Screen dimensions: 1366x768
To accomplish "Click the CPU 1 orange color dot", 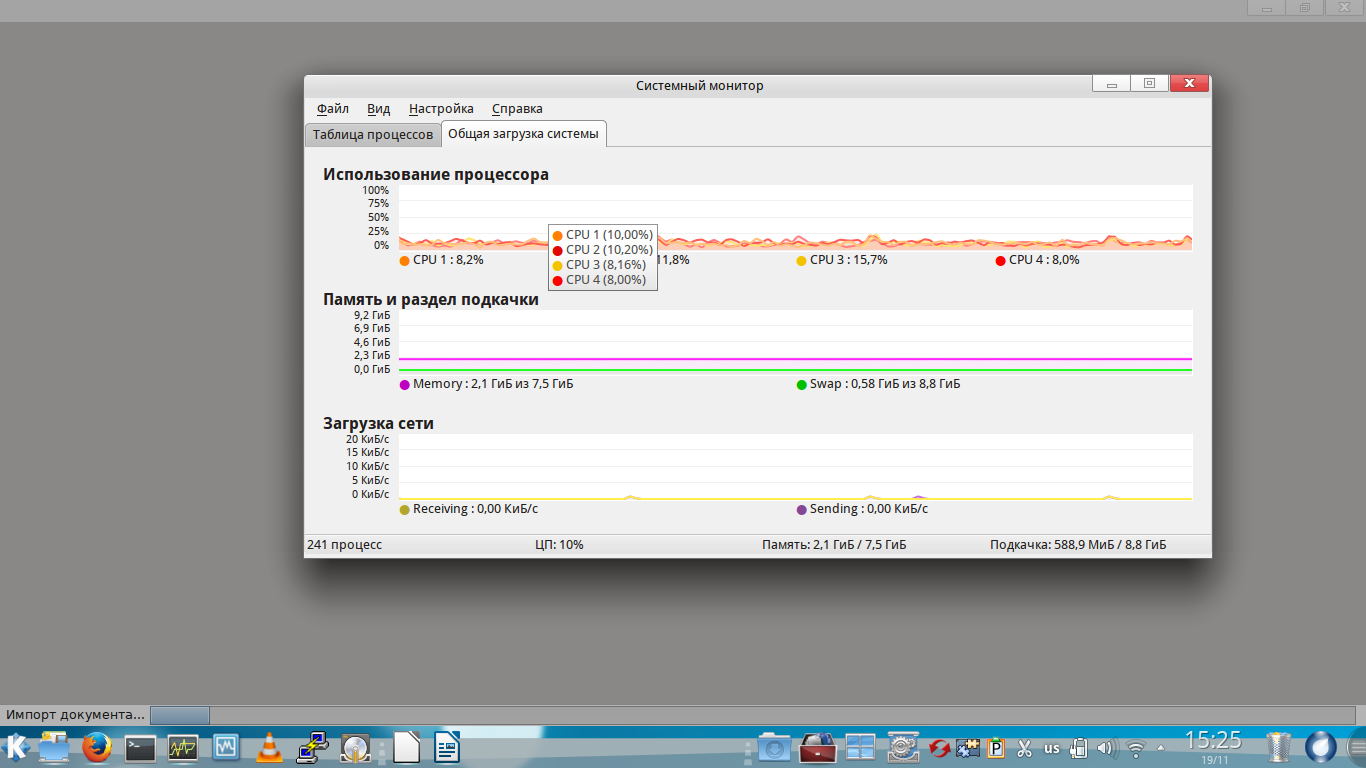I will [405, 260].
